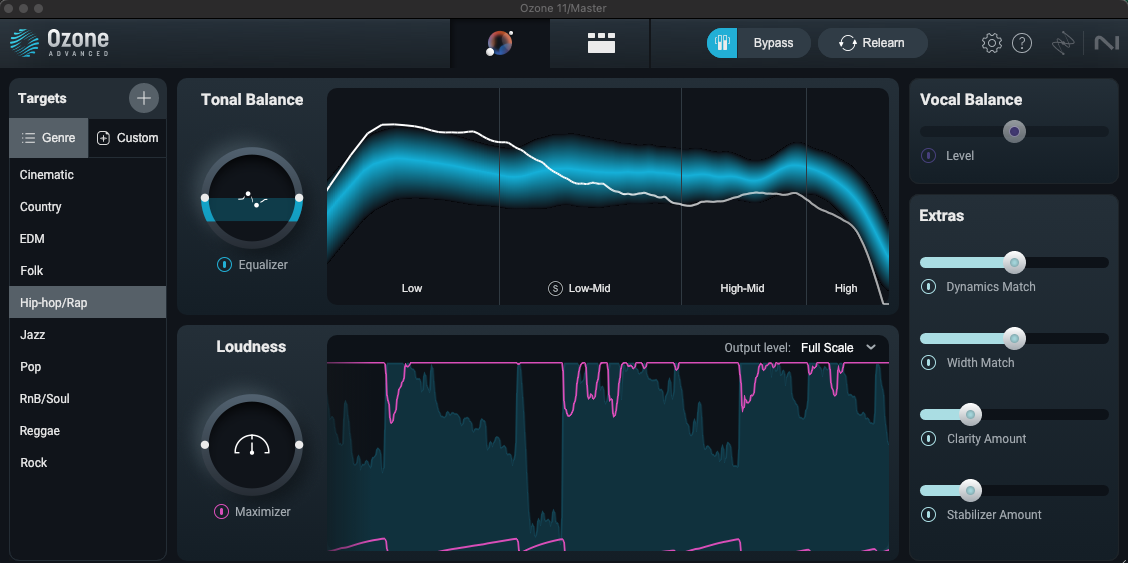Toggle the Maximizer module power
This screenshot has width=1128, height=563.
[221, 512]
